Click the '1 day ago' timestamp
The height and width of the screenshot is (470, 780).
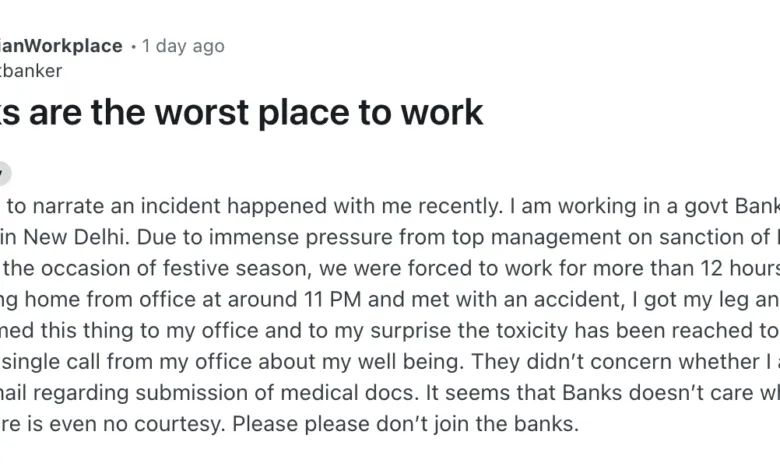(183, 46)
